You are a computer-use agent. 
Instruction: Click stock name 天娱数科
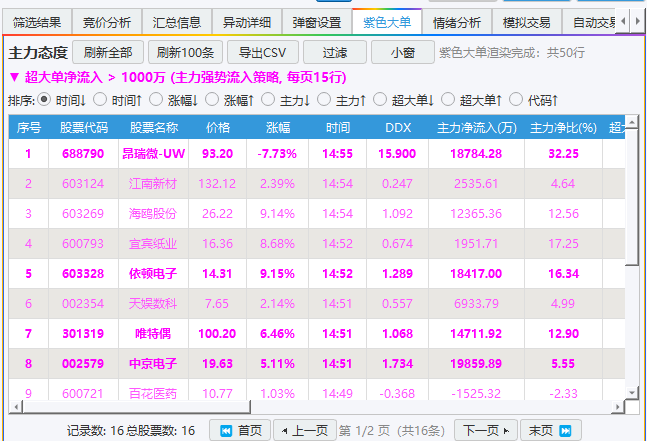point(153,304)
